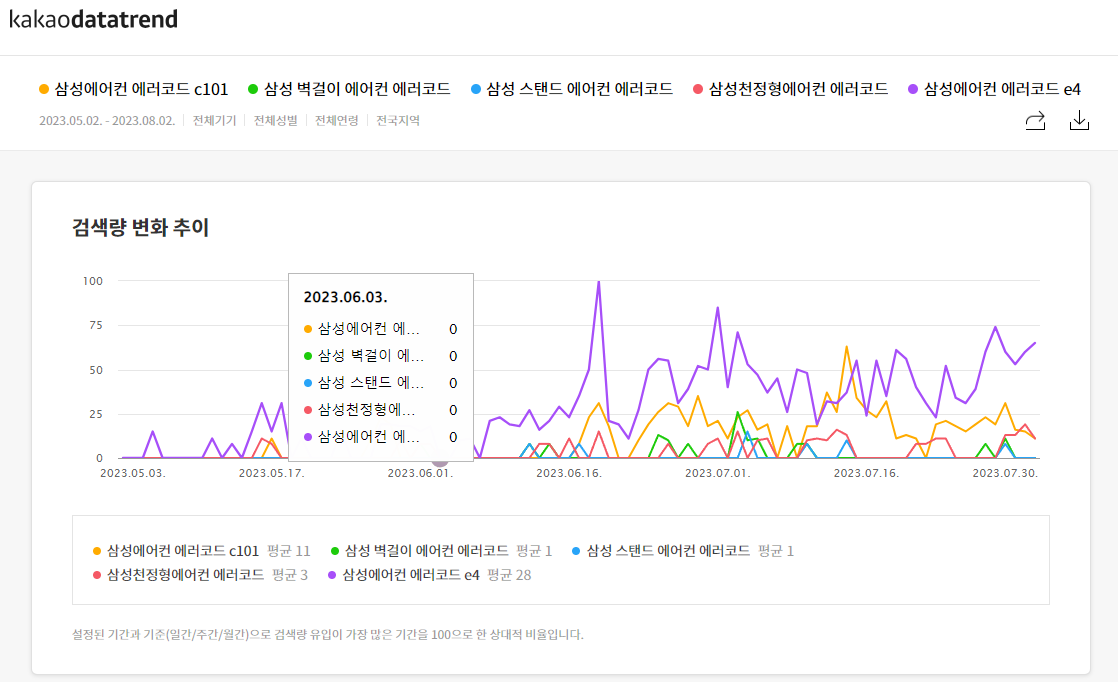The height and width of the screenshot is (682, 1118).
Task: Select keyword 삼성 벽걸이 에어컨 에러코드 at top
Action: 357,89
